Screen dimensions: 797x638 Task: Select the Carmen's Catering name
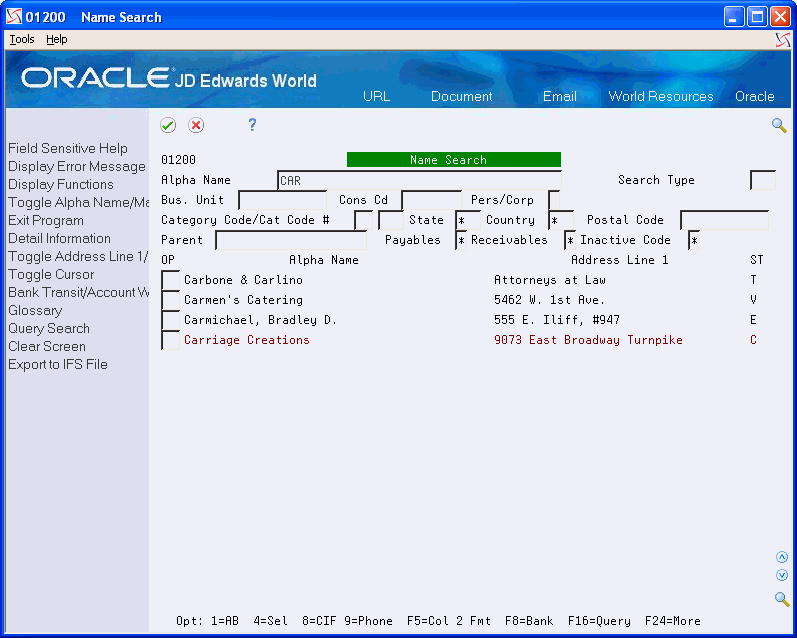[243, 300]
